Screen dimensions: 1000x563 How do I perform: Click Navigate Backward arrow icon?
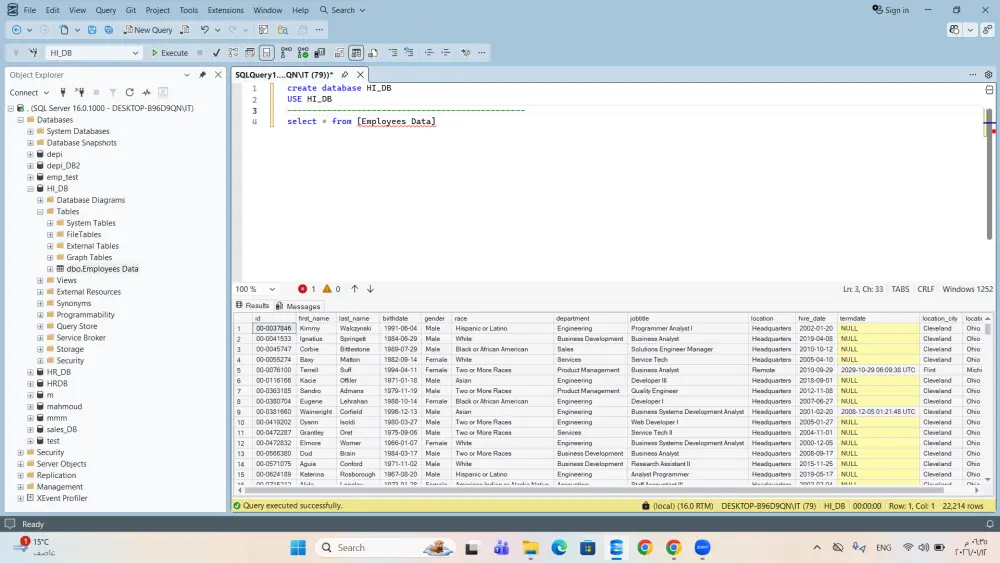(17, 29)
